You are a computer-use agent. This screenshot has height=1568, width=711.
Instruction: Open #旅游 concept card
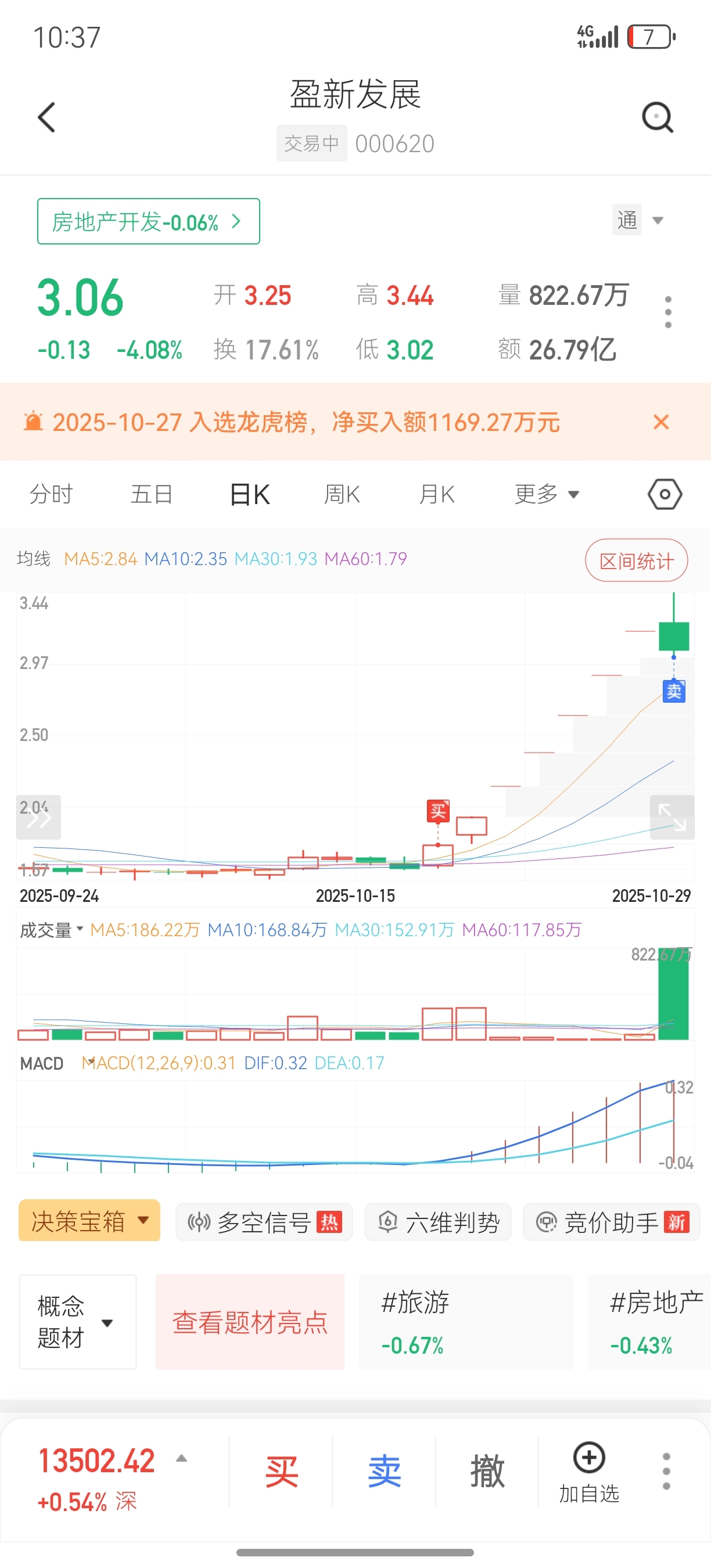[466, 1322]
